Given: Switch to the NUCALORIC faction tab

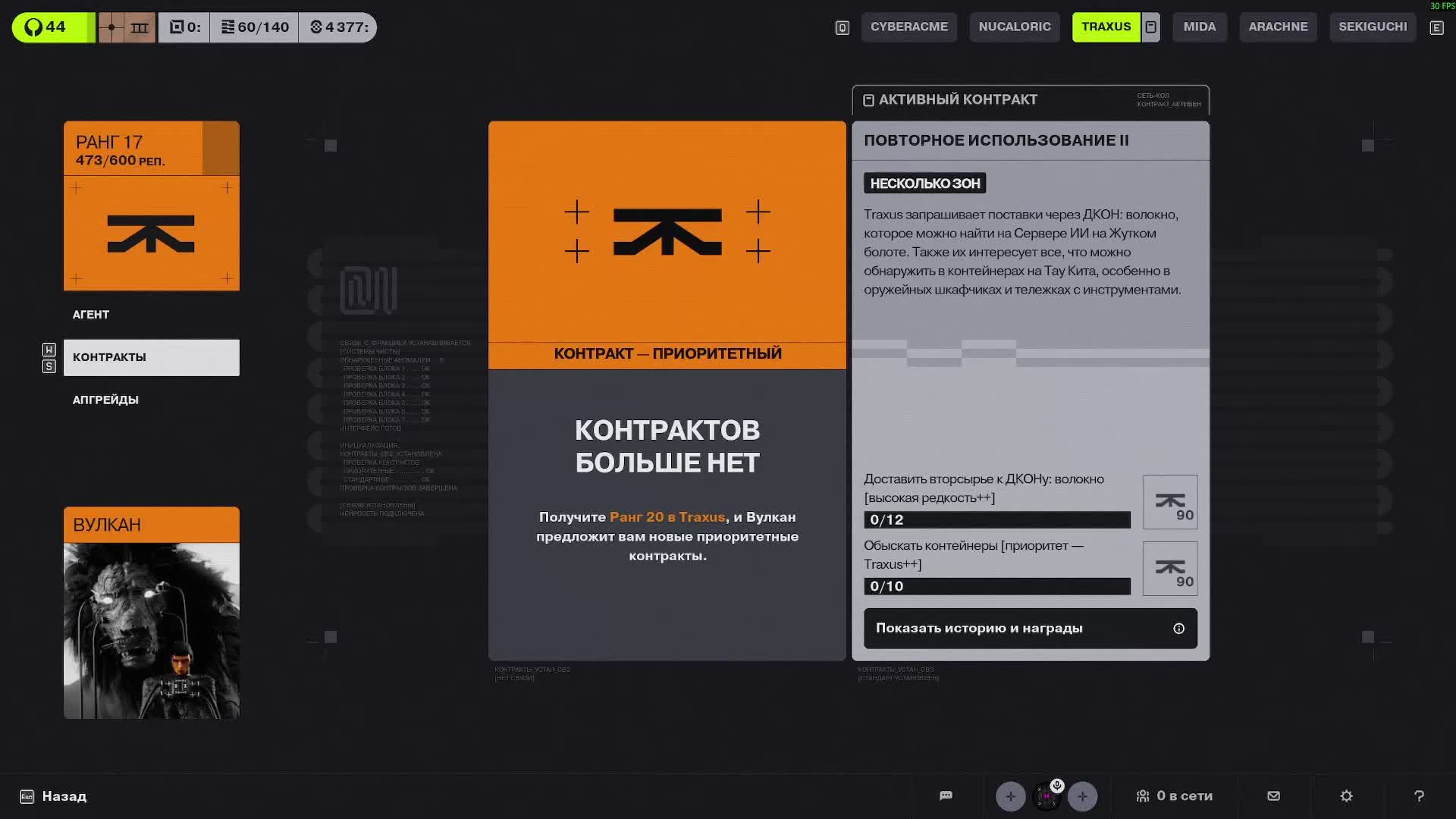Looking at the screenshot, I should click(x=1014, y=27).
